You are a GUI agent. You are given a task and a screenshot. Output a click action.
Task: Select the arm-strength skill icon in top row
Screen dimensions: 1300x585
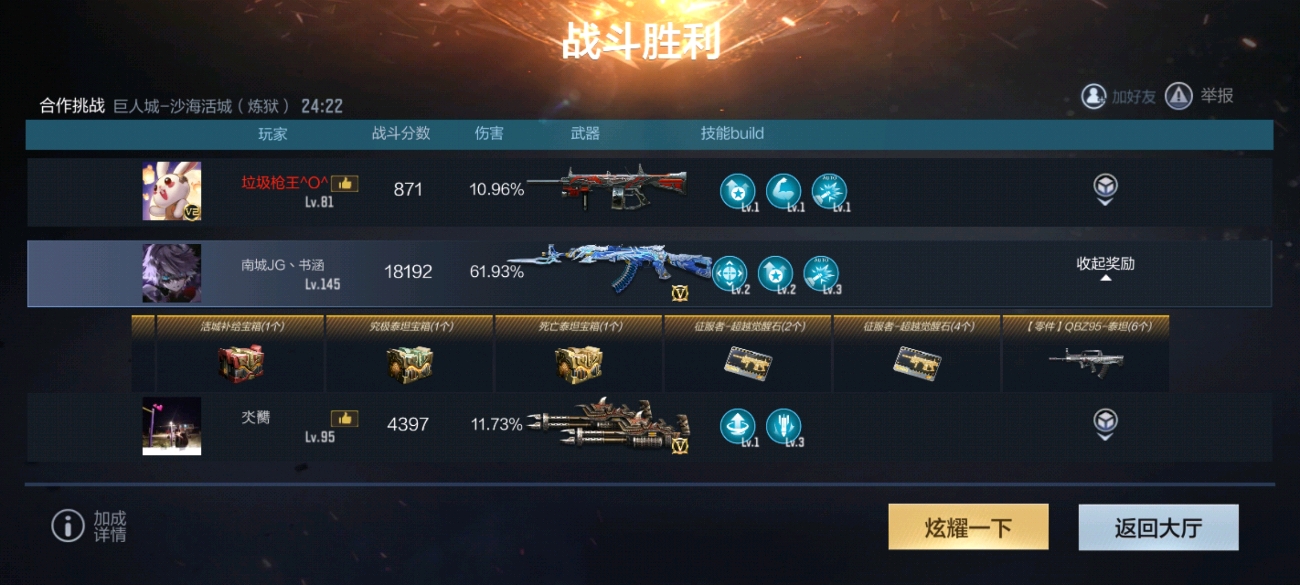click(783, 192)
